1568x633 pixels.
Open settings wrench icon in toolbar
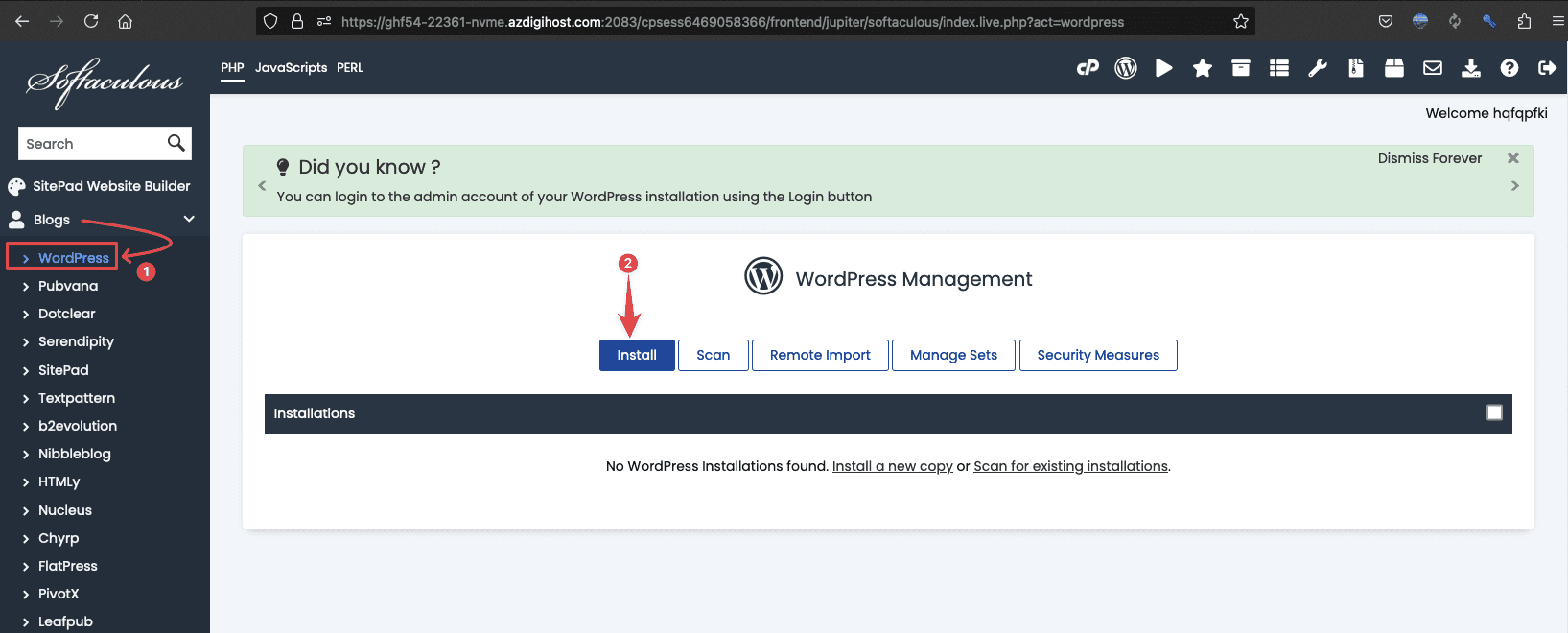click(x=1318, y=68)
